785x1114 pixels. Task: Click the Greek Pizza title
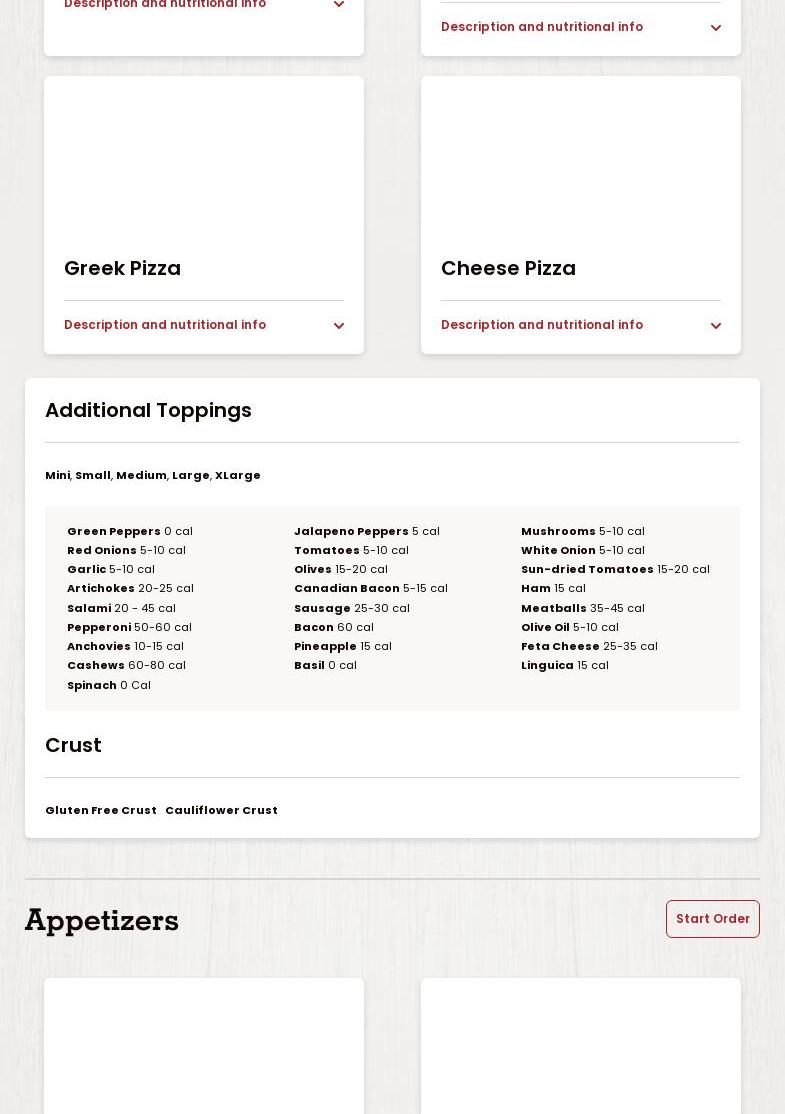click(122, 268)
